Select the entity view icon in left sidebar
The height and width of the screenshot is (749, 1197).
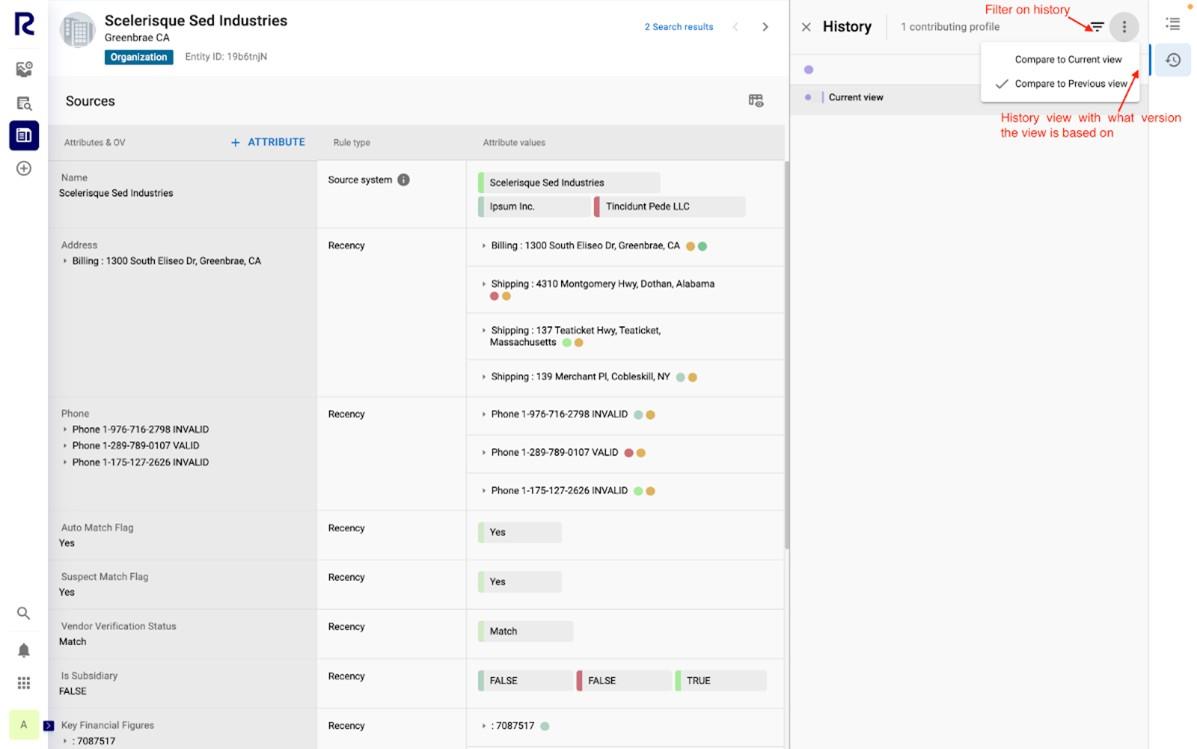pyautogui.click(x=23, y=135)
